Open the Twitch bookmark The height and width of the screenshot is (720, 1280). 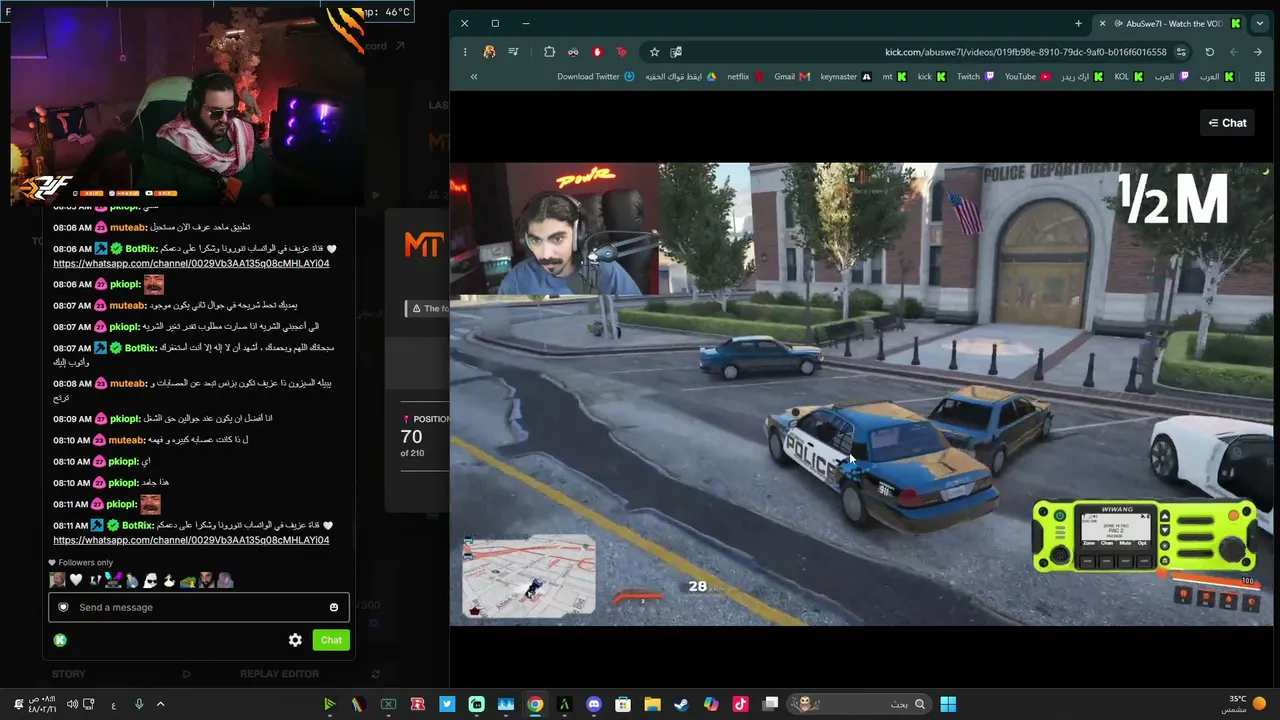pyautogui.click(x=976, y=77)
